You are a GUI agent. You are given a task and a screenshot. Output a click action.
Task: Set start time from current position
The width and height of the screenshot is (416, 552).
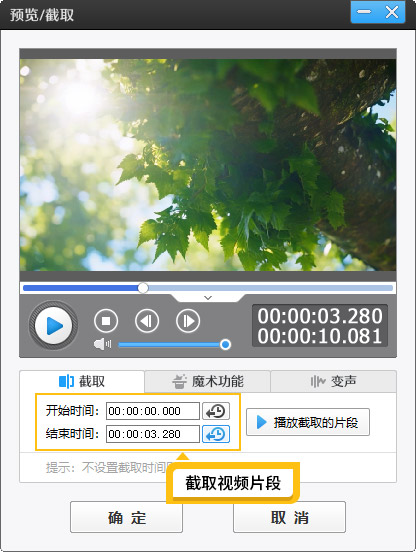(216, 411)
